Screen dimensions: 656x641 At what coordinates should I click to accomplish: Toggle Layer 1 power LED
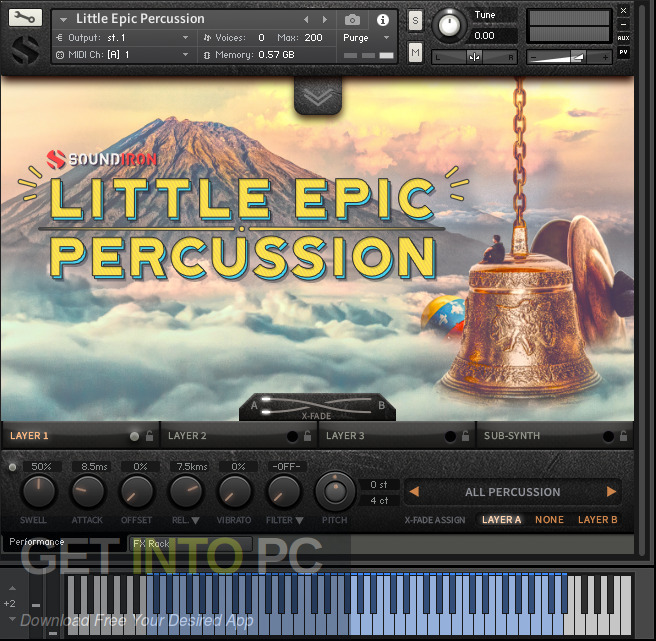(134, 436)
